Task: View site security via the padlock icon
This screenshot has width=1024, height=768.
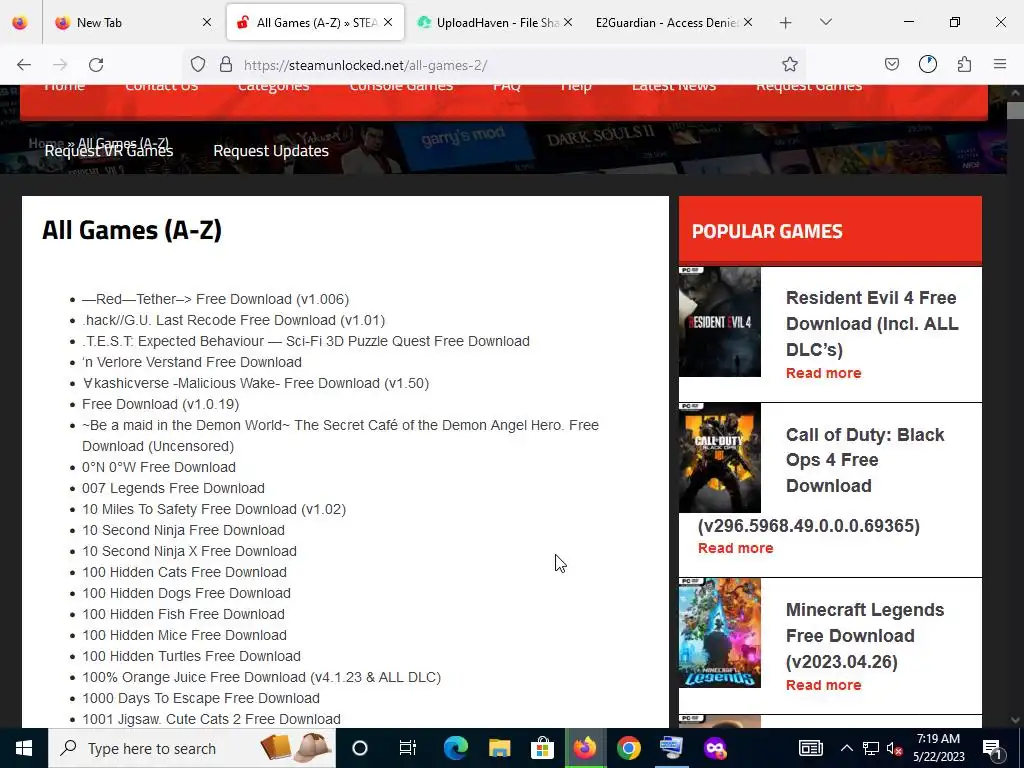Action: (226, 64)
